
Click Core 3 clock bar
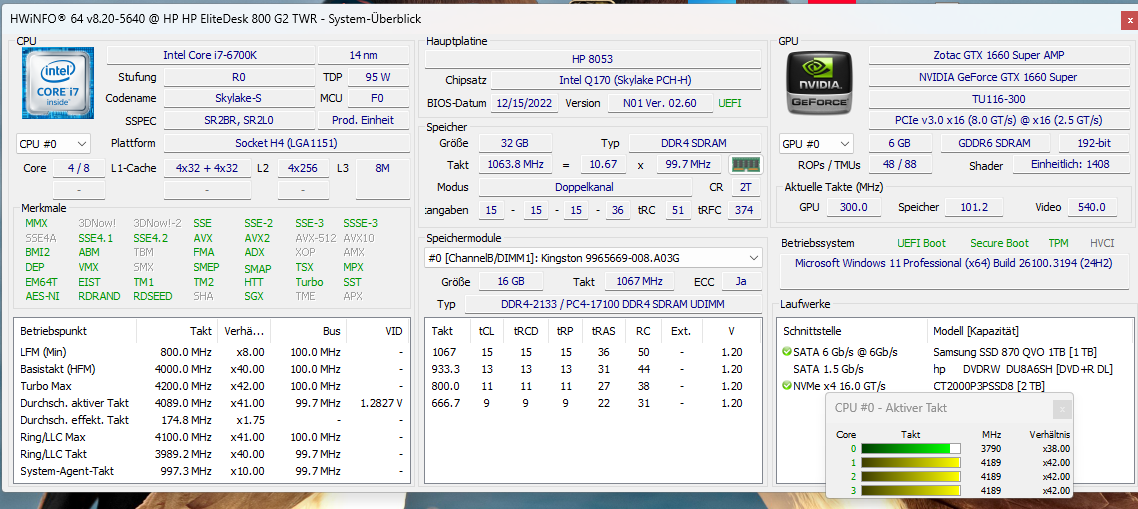[910, 490]
